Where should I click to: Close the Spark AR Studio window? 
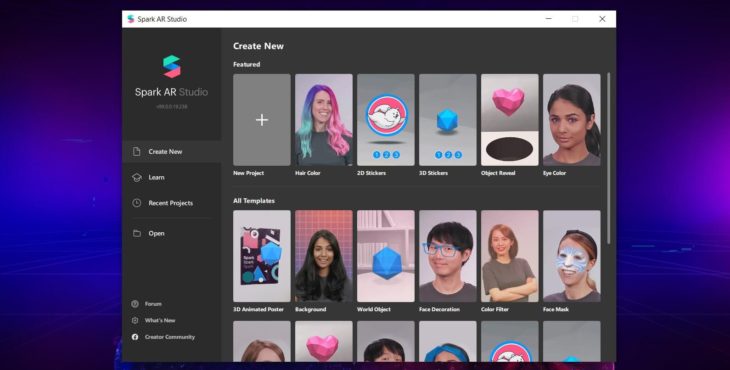[602, 19]
